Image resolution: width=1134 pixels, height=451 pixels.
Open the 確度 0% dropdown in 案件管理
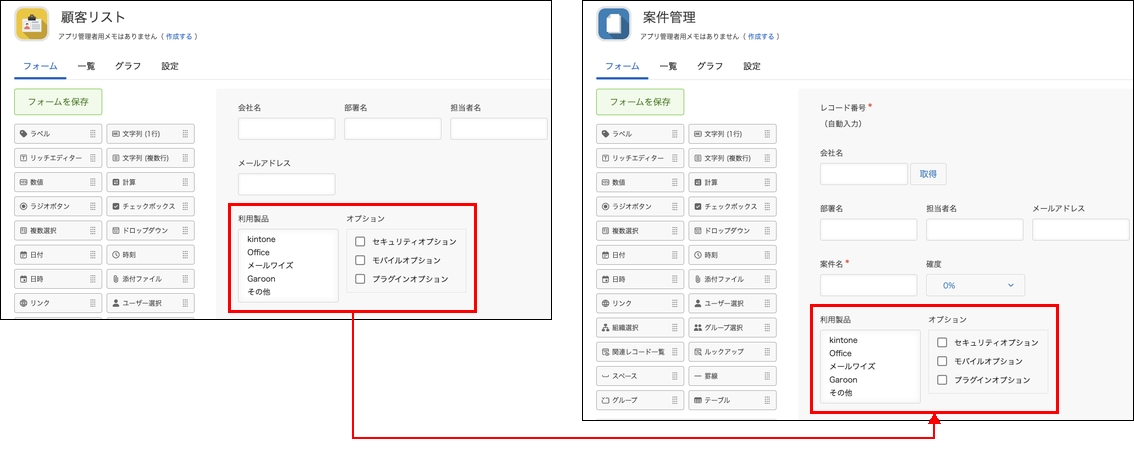[976, 285]
